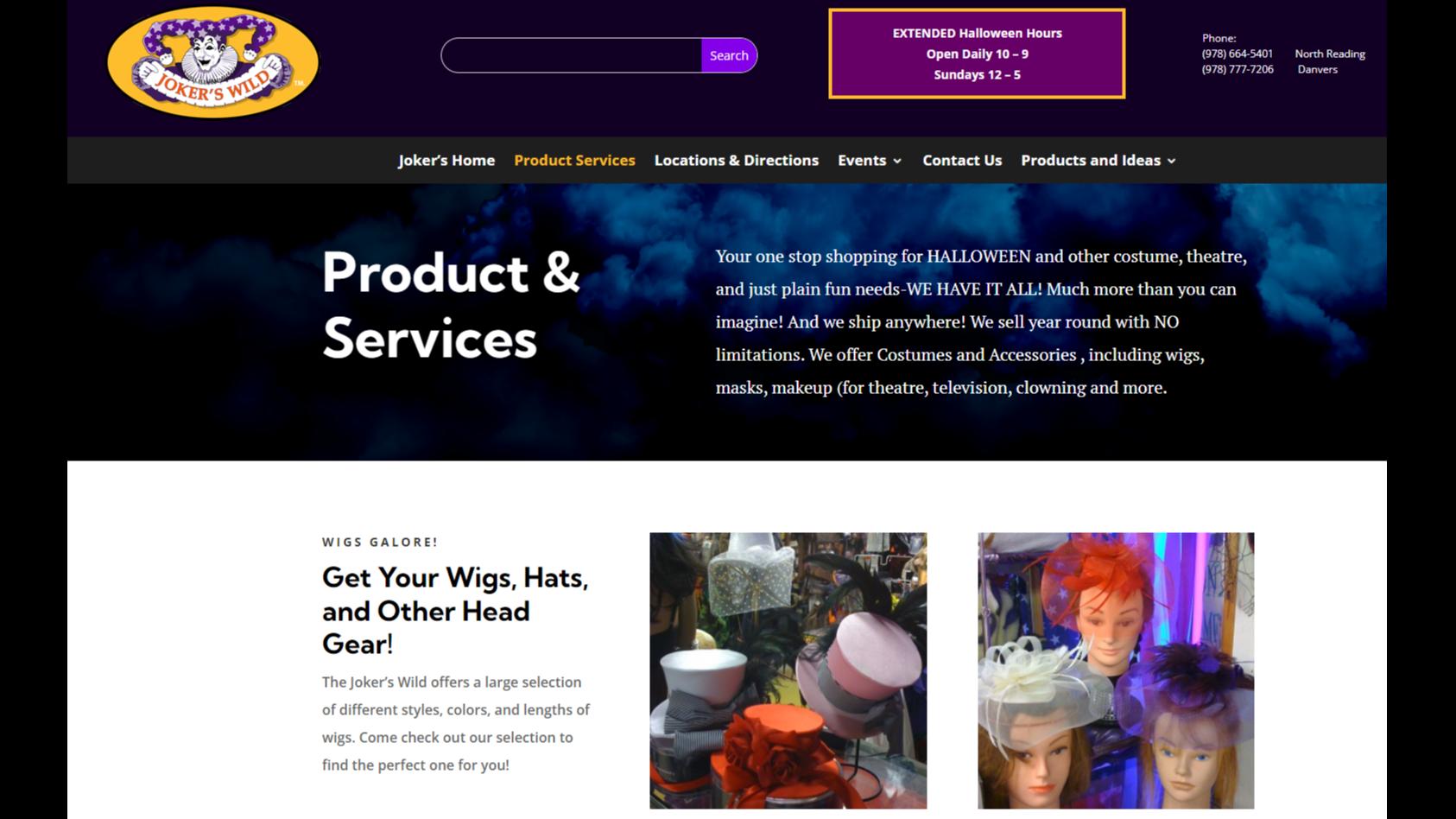Click the chevron beside Products and Ideas

1171,162
